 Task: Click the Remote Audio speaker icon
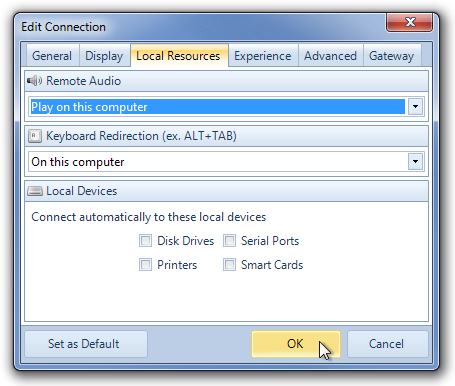click(34, 81)
